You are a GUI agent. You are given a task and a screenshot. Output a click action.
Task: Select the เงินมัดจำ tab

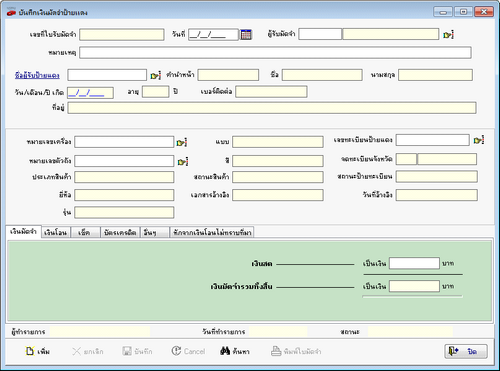coord(23,231)
